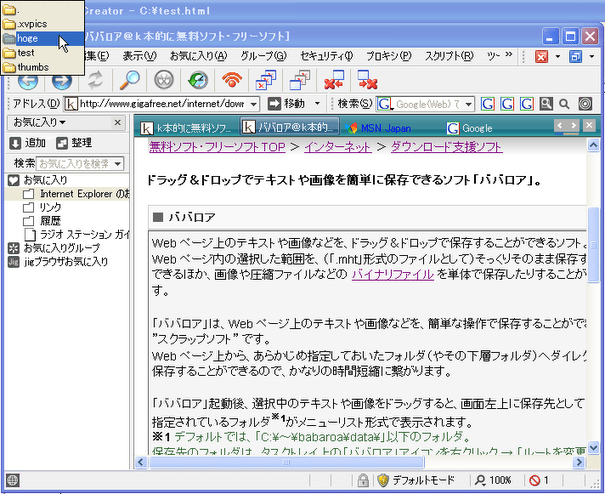Click blue window restore icon in menu bar
Image resolution: width=605 pixels, height=494 pixels.
[575, 57]
